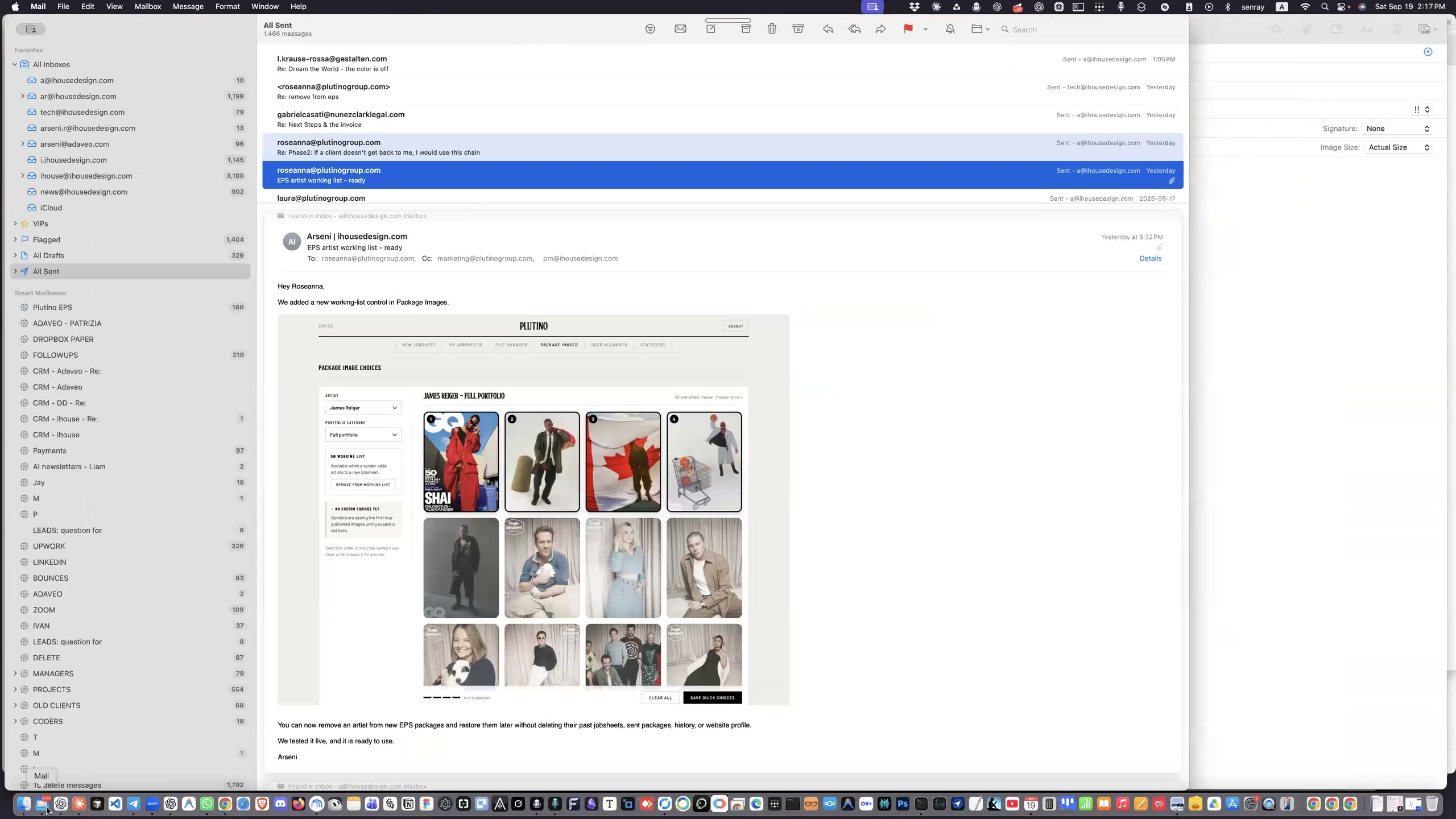Archive the selected message
The height and width of the screenshot is (819, 1456).
[746, 29]
